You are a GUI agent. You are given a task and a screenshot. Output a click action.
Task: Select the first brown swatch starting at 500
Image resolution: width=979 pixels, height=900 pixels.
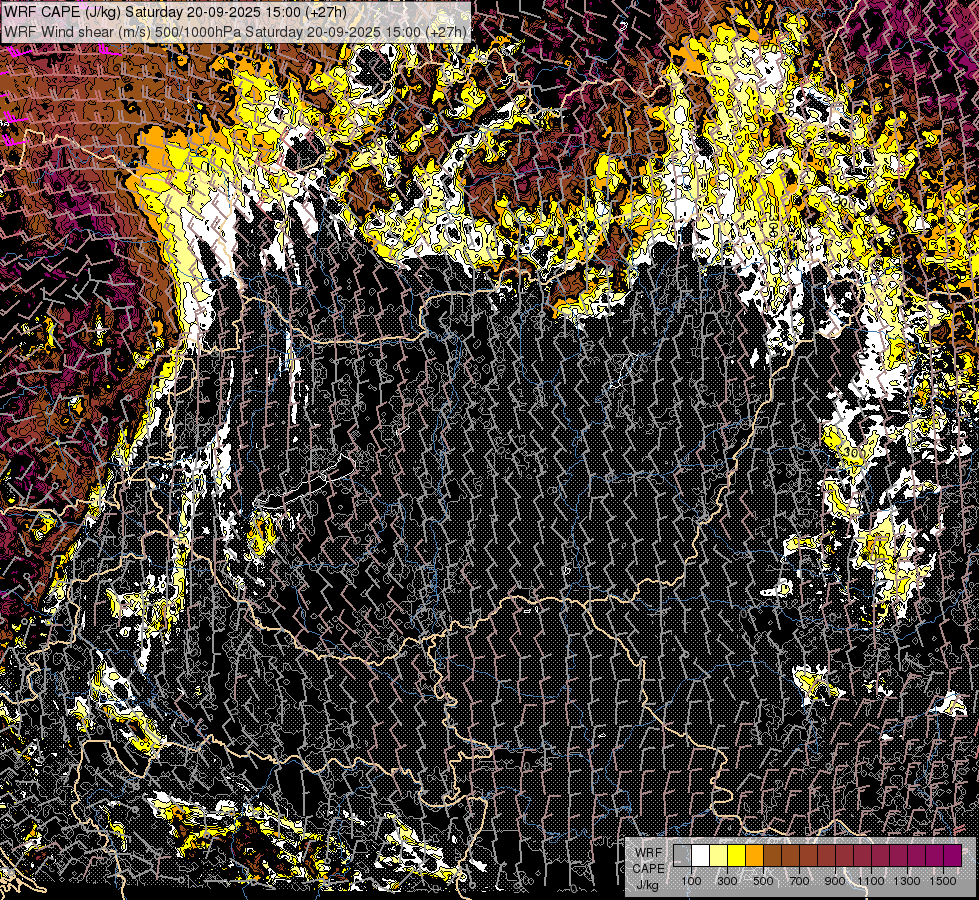pos(772,855)
